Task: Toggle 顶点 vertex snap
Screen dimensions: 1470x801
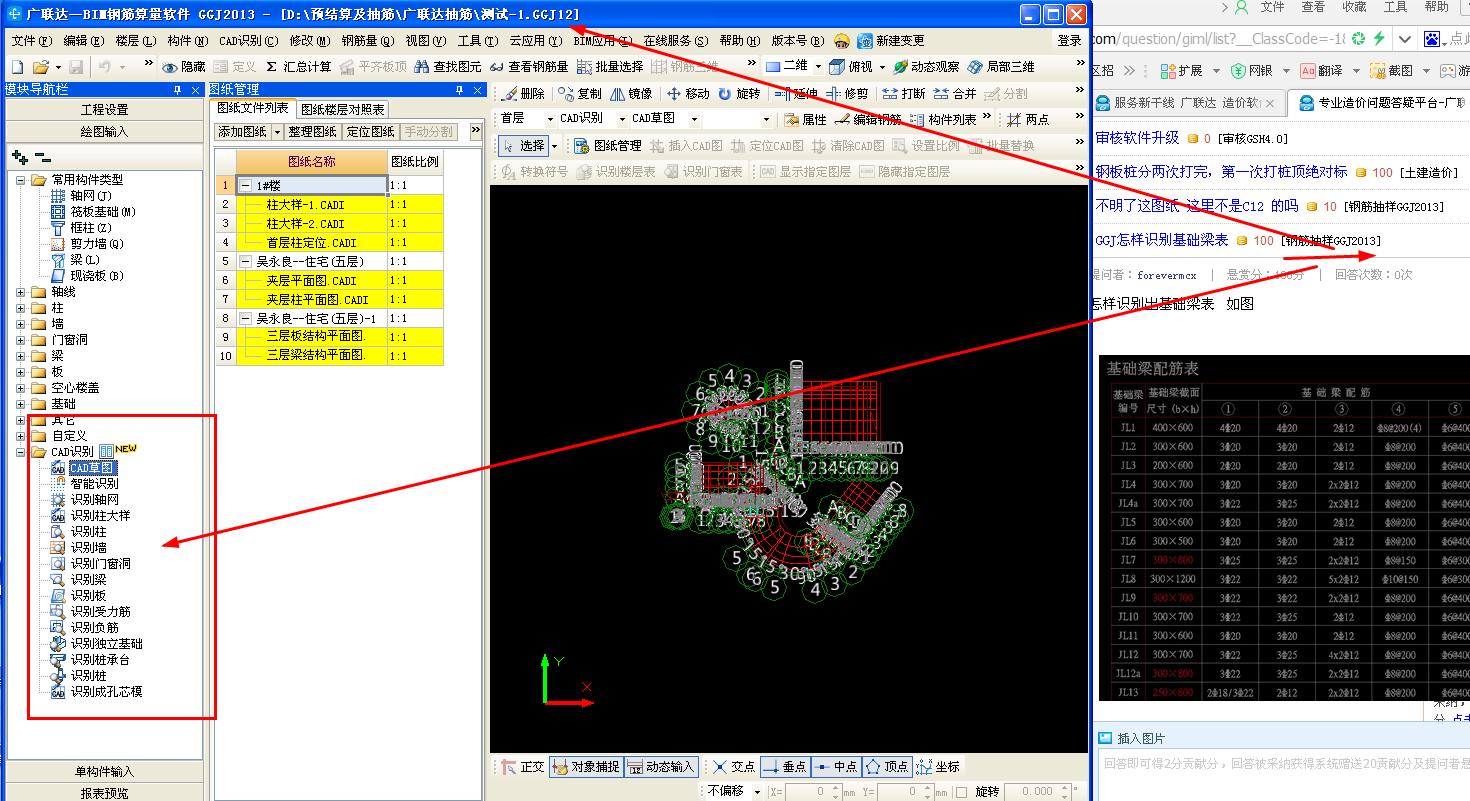Action: [886, 767]
